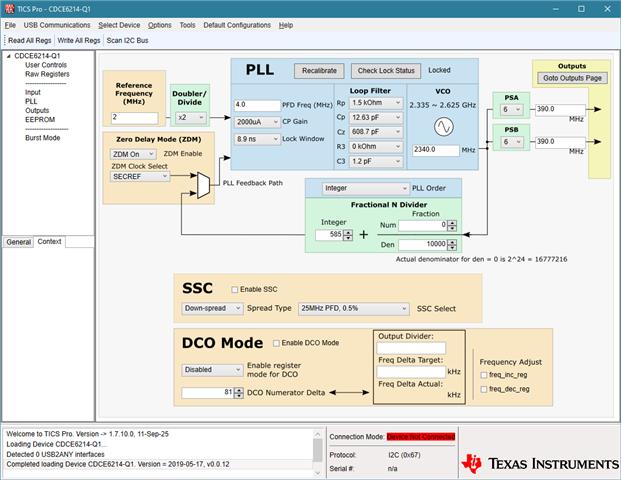Open the USB Communications menu

pyautogui.click(x=57, y=25)
